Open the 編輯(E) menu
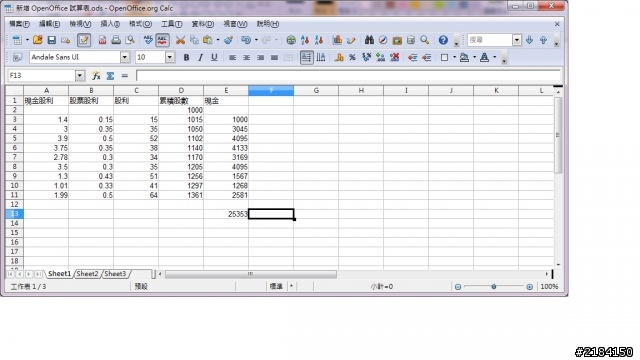 point(49,24)
